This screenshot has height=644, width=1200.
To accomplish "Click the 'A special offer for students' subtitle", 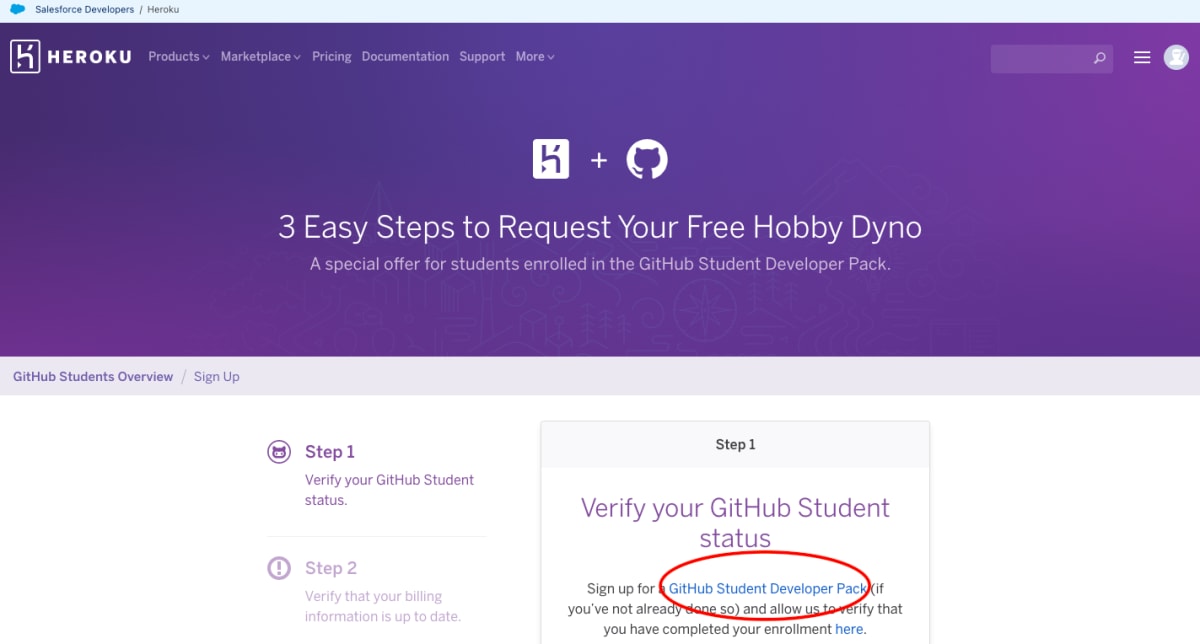I will coord(600,265).
